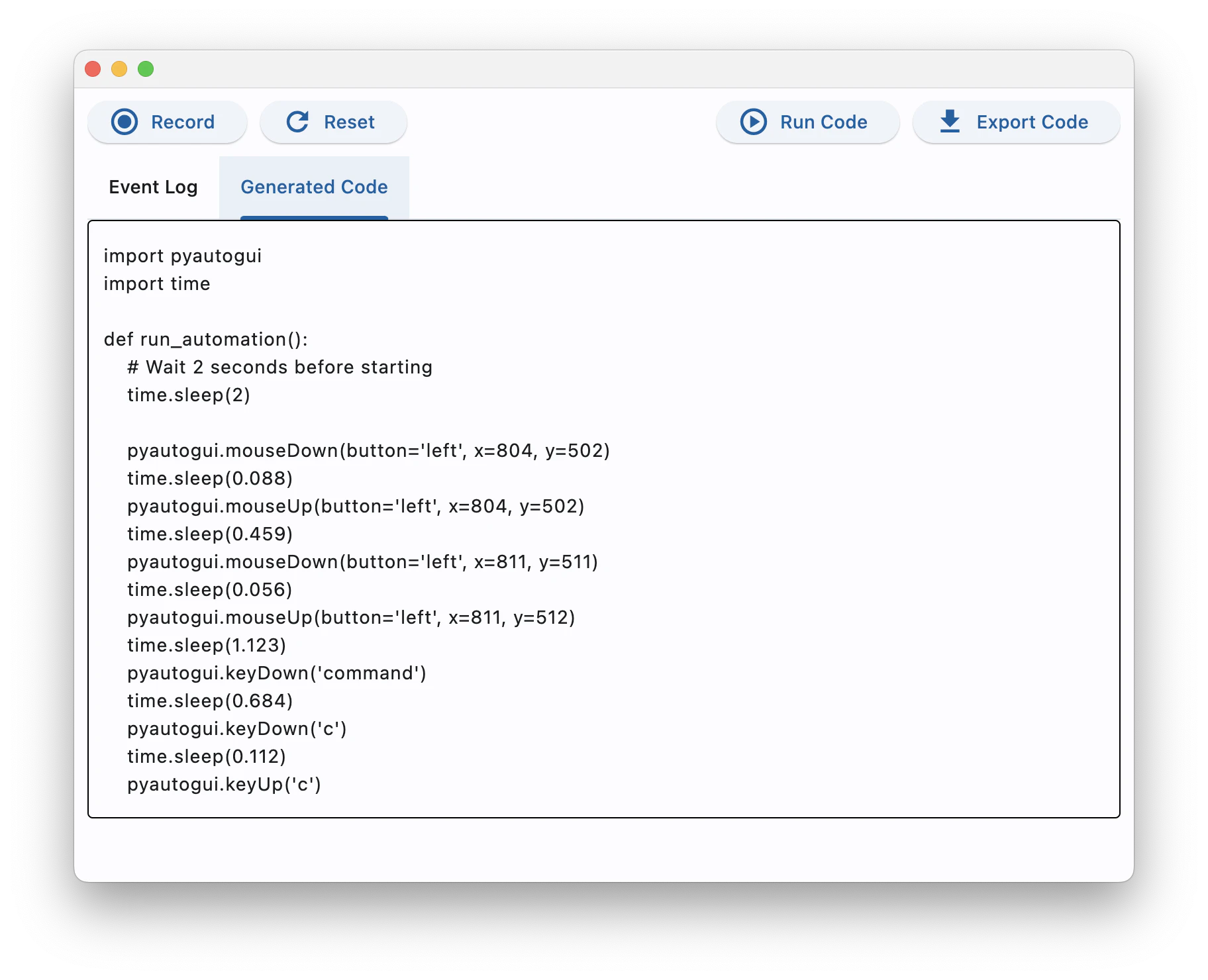Click the 'time.sleep(1.123)' line
The width and height of the screenshot is (1208, 980).
click(207, 646)
